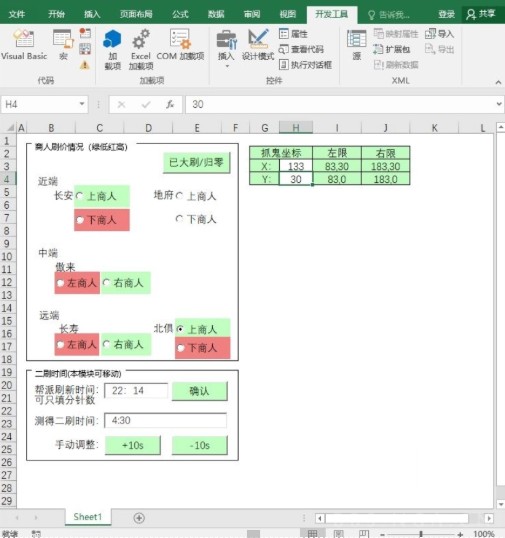Click Run Dialog (执行对话框)
This screenshot has height=538, width=505.
(305, 65)
